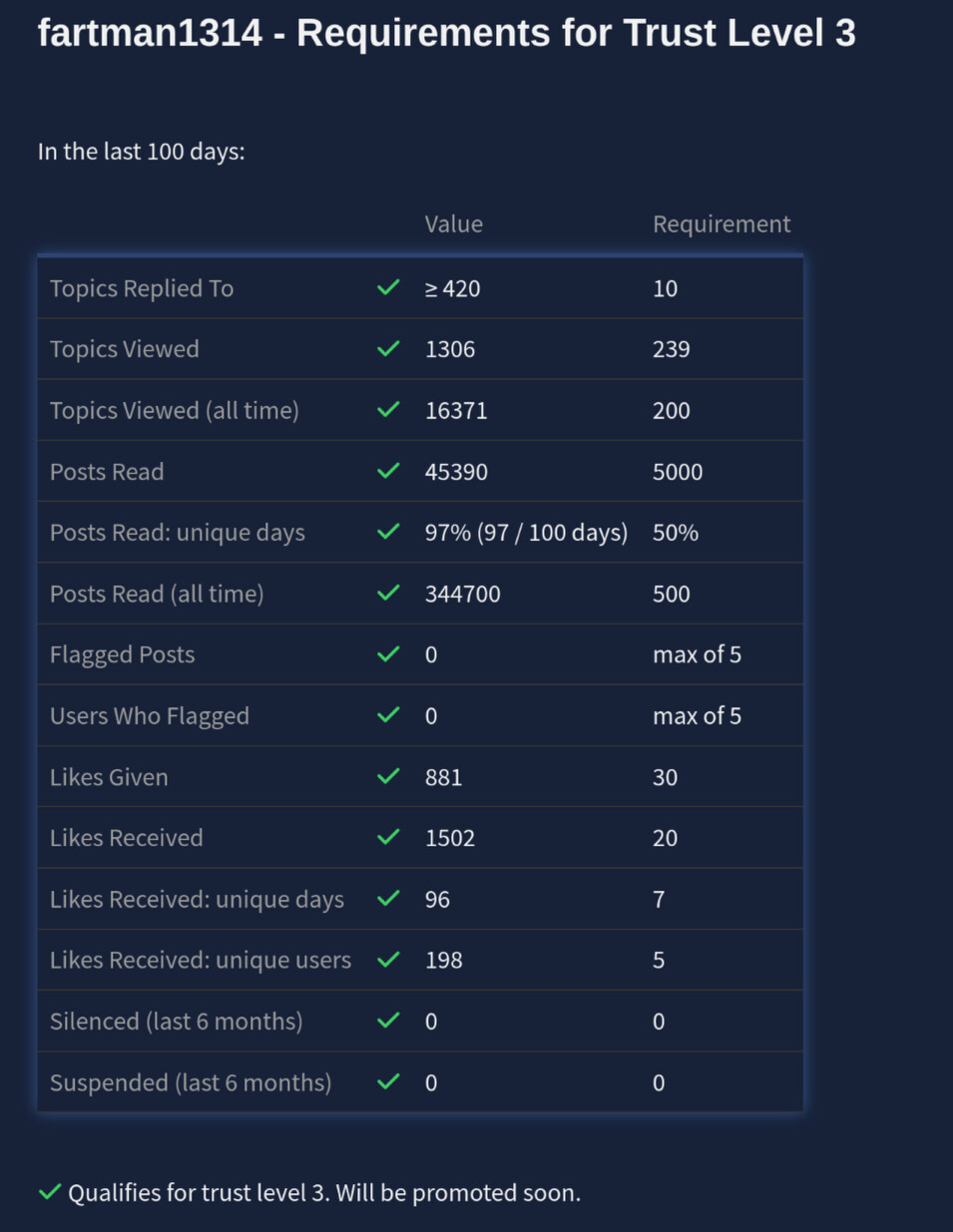Click the checkmark before Qualifies for trust level 3

[x=50, y=1192]
